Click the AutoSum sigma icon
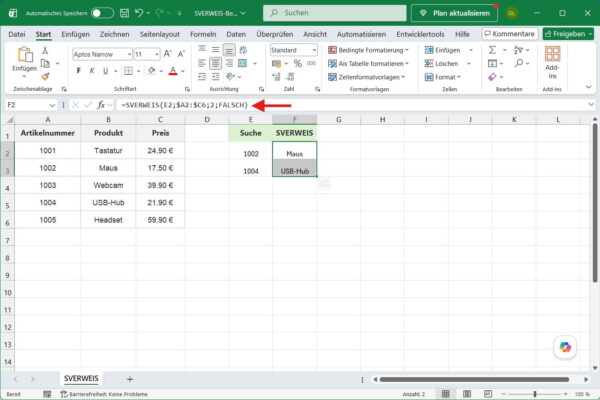600x400 pixels. [492, 50]
